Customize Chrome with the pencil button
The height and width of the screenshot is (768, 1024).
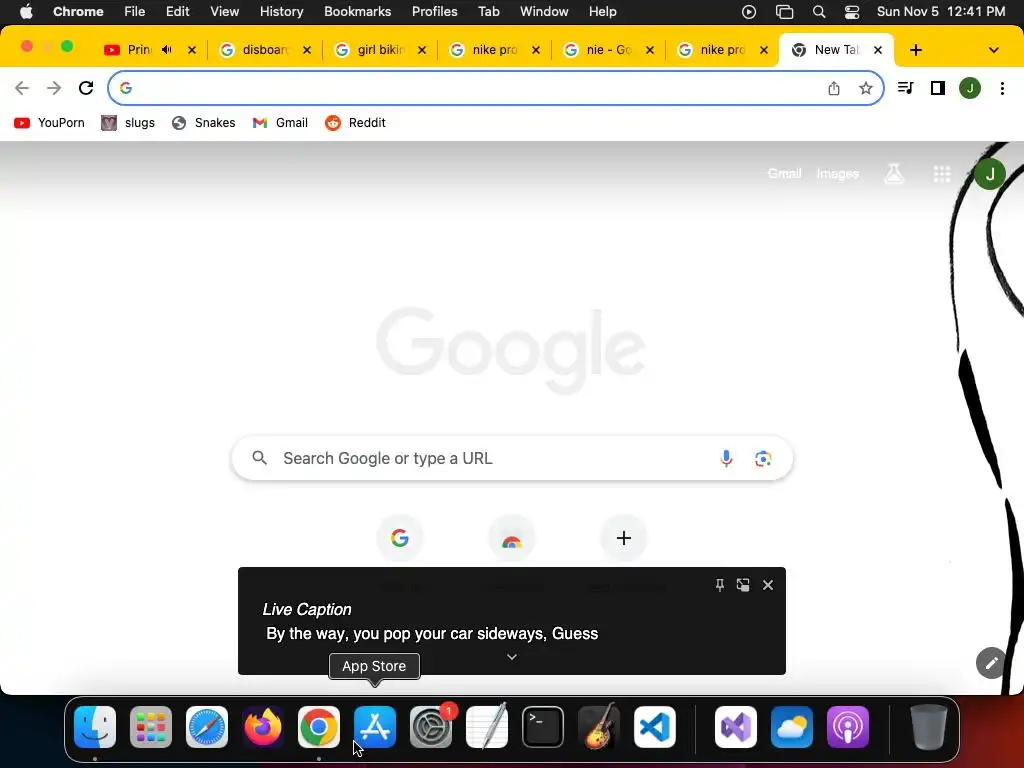click(x=991, y=663)
